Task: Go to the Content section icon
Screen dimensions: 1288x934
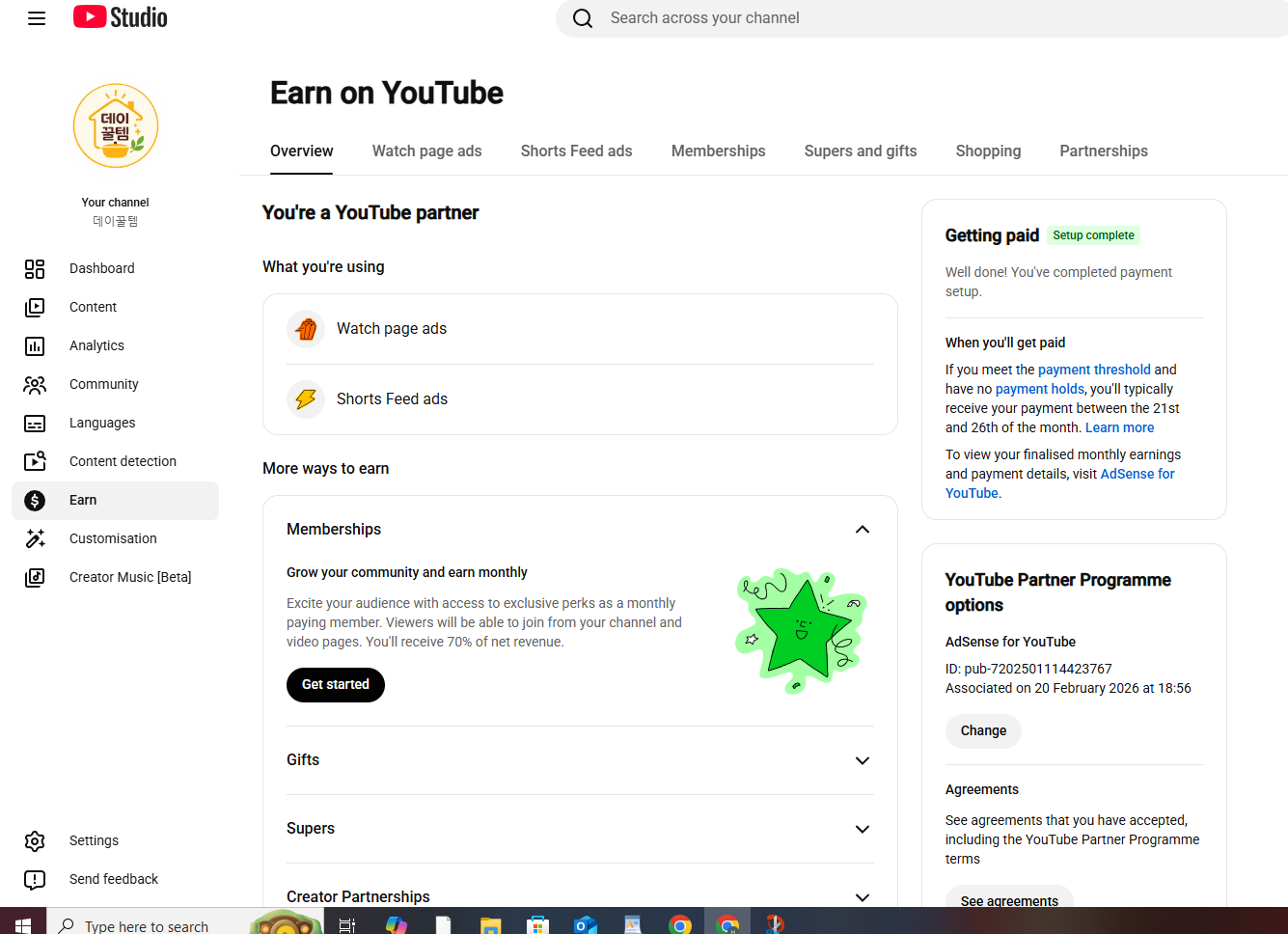Action: [x=35, y=307]
